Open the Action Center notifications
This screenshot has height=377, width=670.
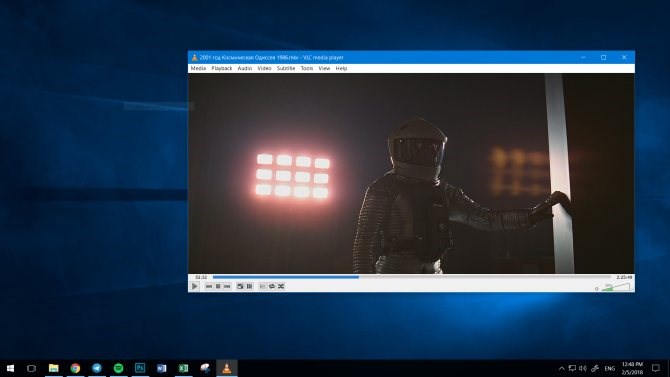tap(656, 368)
